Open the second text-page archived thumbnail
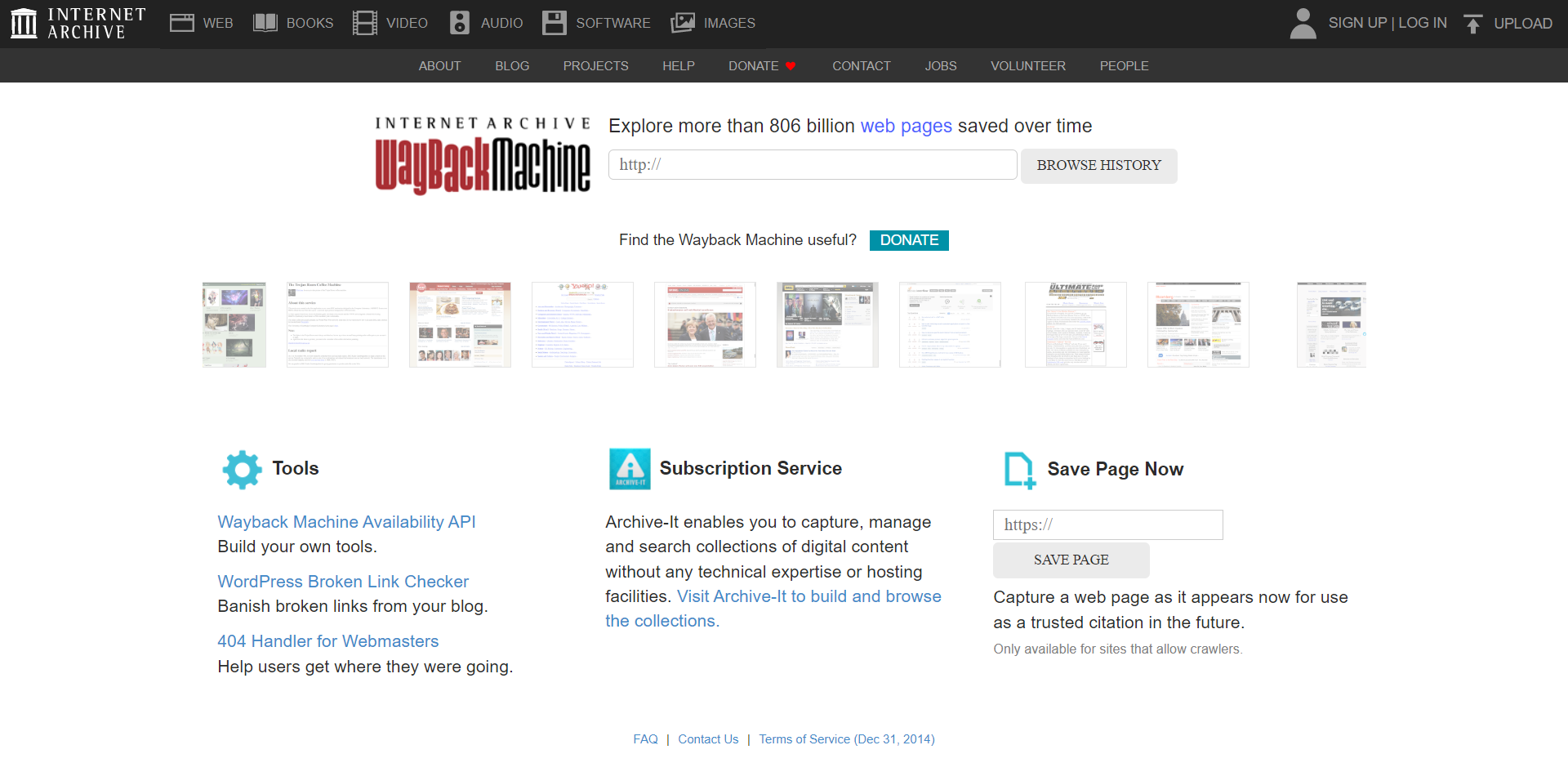The width and height of the screenshot is (1568, 763). click(337, 324)
